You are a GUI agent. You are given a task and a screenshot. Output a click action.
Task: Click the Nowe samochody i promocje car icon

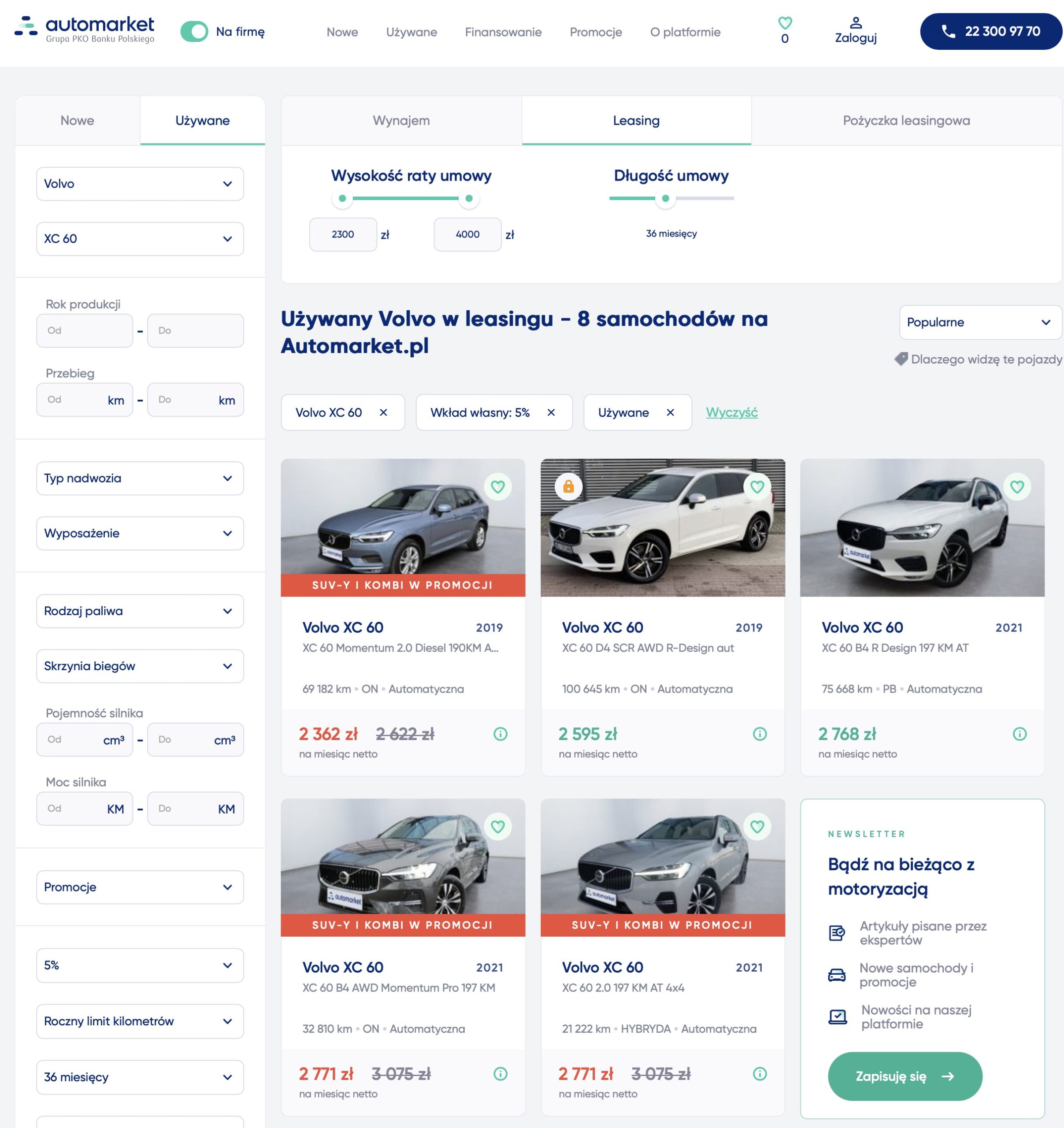[x=837, y=975]
